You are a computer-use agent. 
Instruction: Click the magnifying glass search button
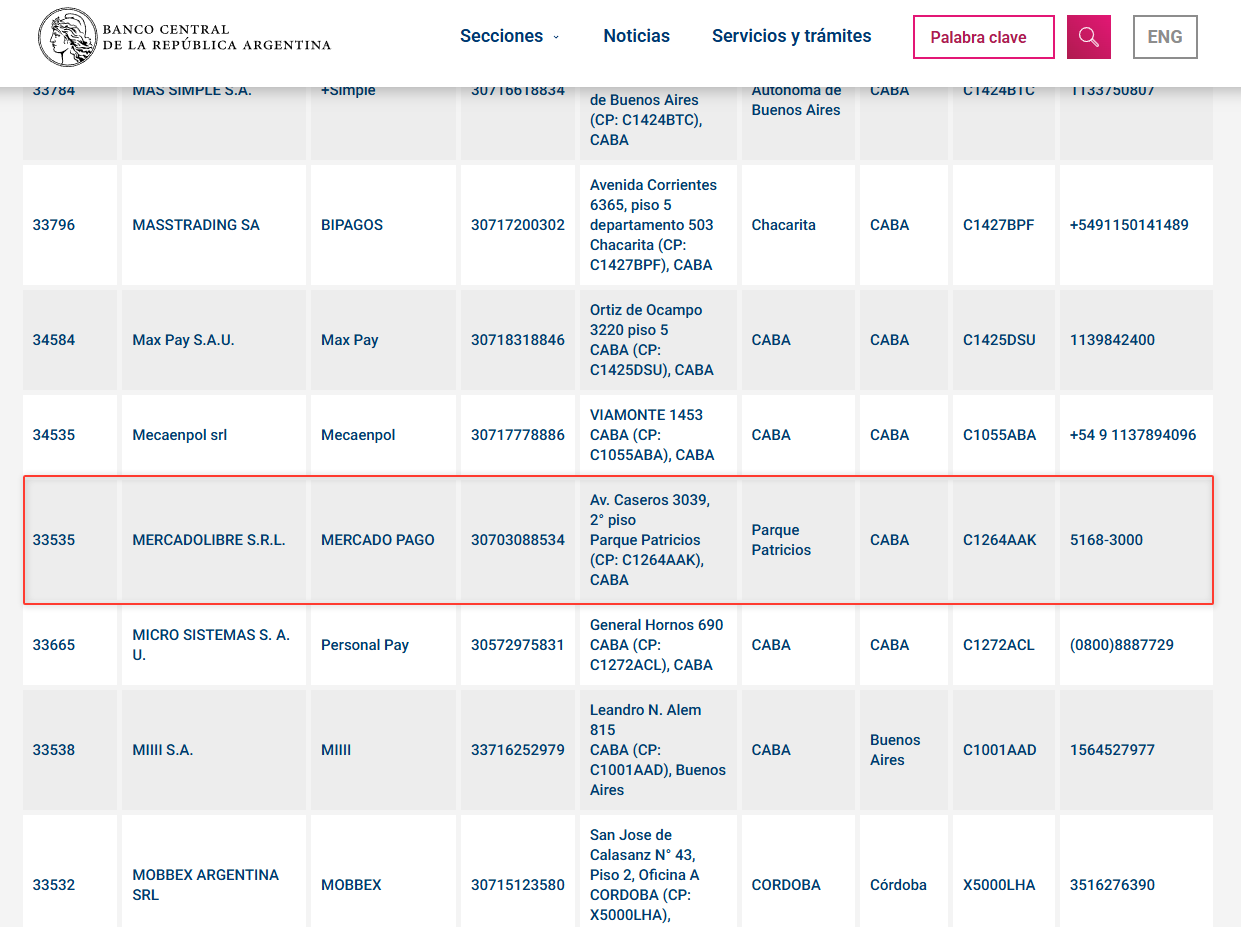point(1089,37)
